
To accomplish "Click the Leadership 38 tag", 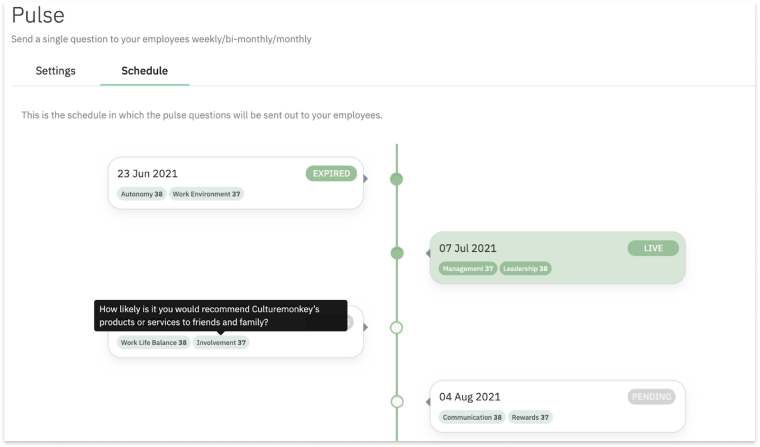I will 526,269.
